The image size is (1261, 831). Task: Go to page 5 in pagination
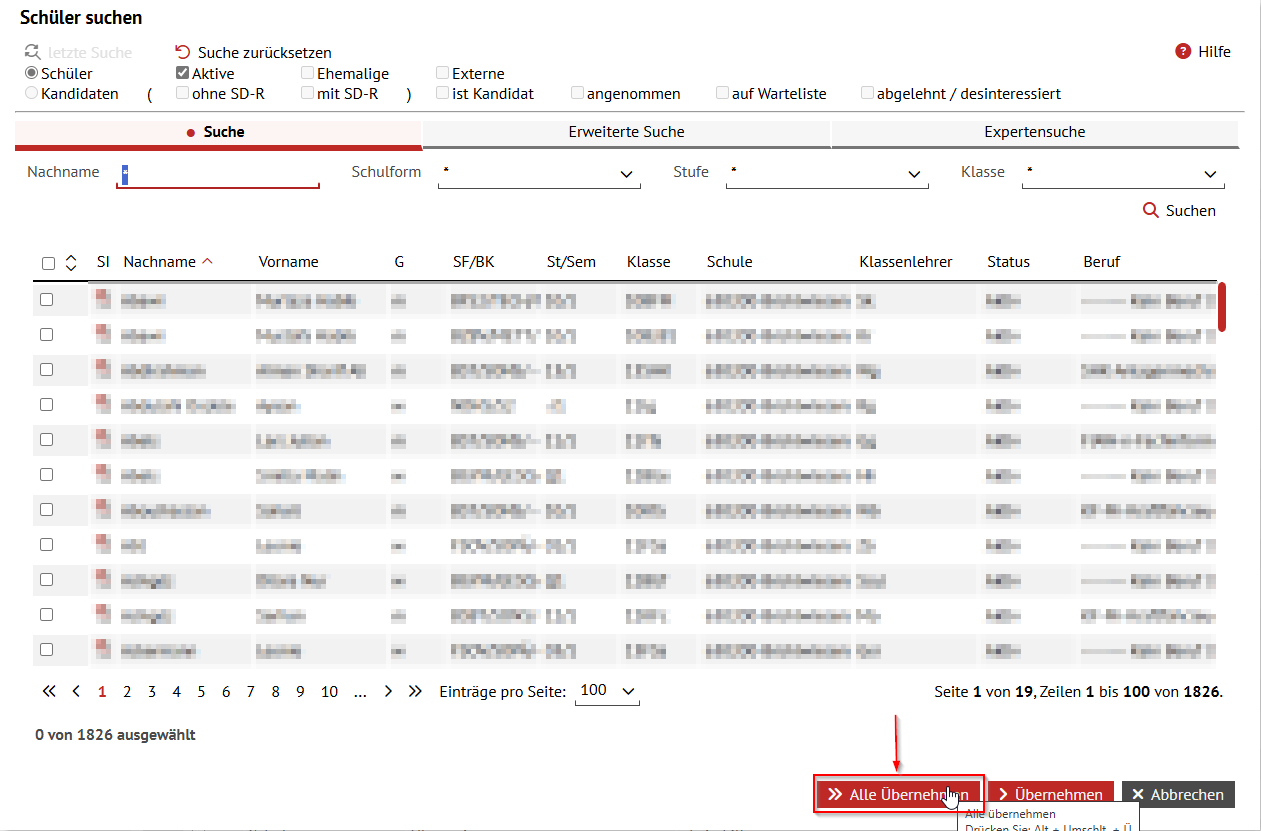[x=200, y=691]
